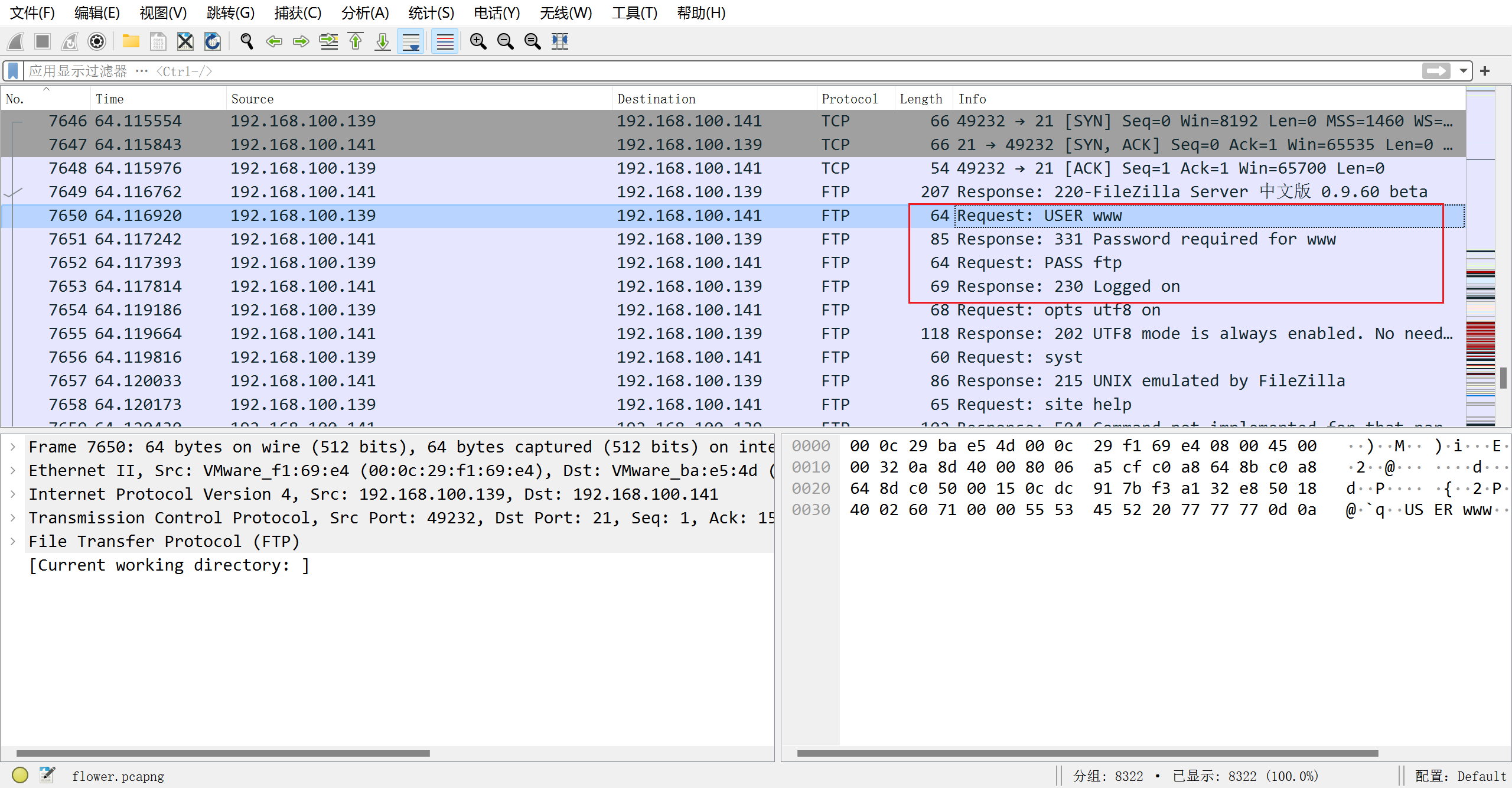1512x788 pixels.
Task: Click in the display filter input field
Action: pyautogui.click(x=709, y=71)
